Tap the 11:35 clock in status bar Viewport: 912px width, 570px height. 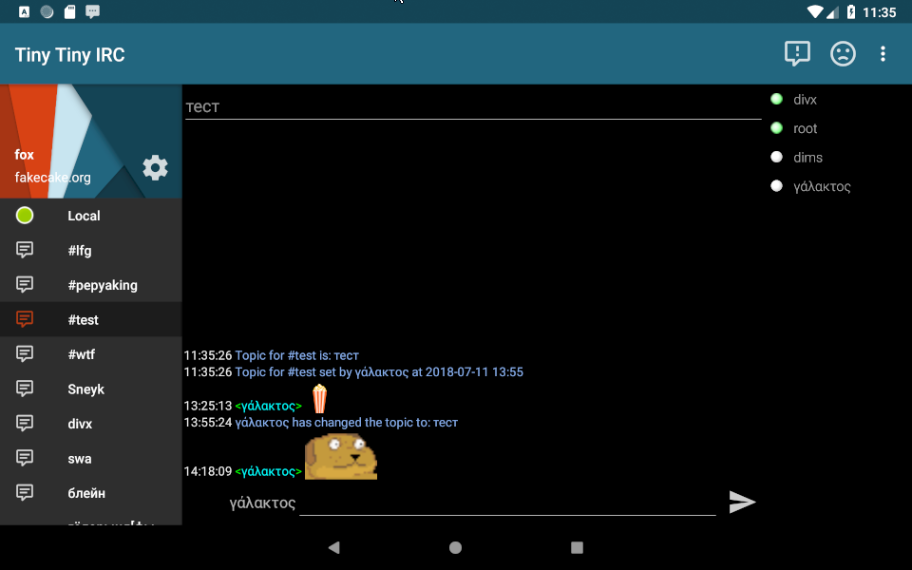[x=879, y=12]
